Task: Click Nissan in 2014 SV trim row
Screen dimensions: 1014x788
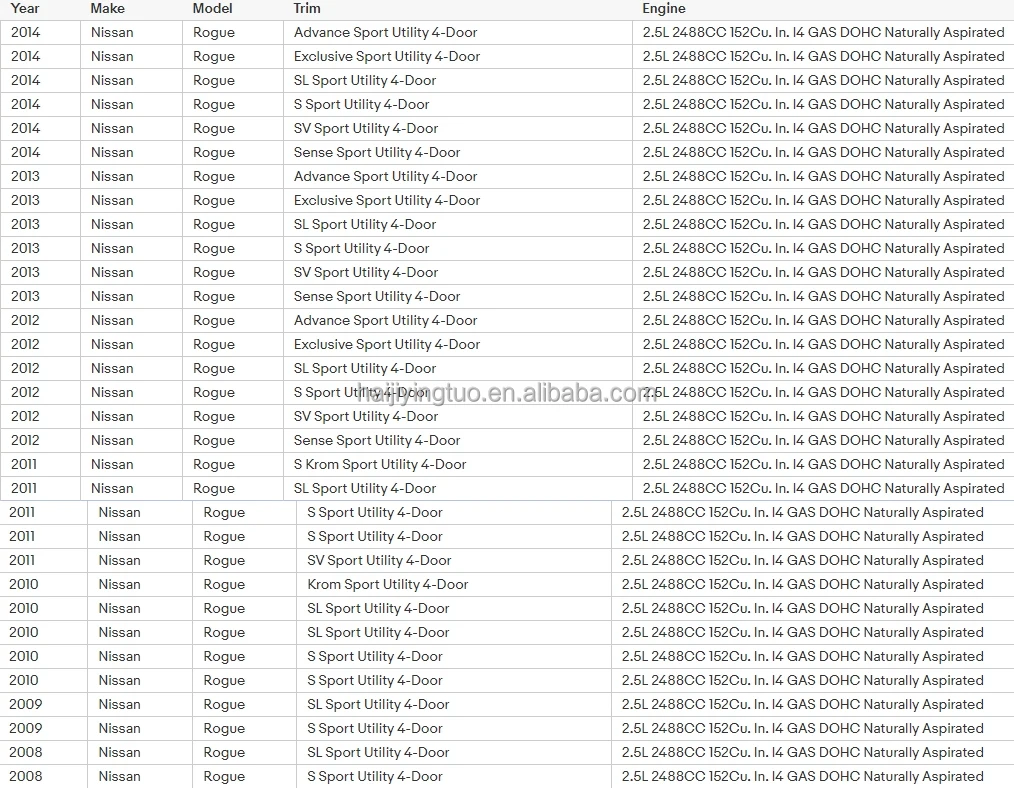Action: pyautogui.click(x=112, y=128)
